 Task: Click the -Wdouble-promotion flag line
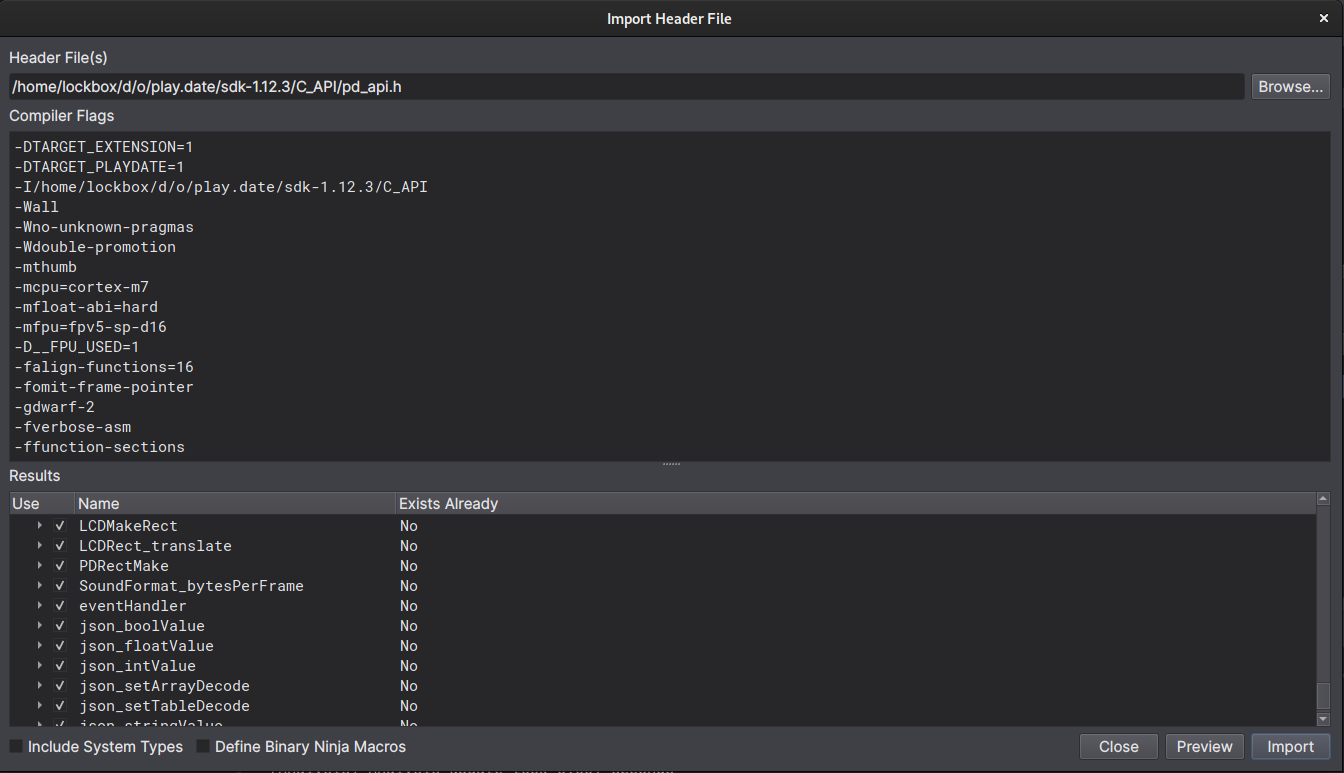tap(95, 247)
